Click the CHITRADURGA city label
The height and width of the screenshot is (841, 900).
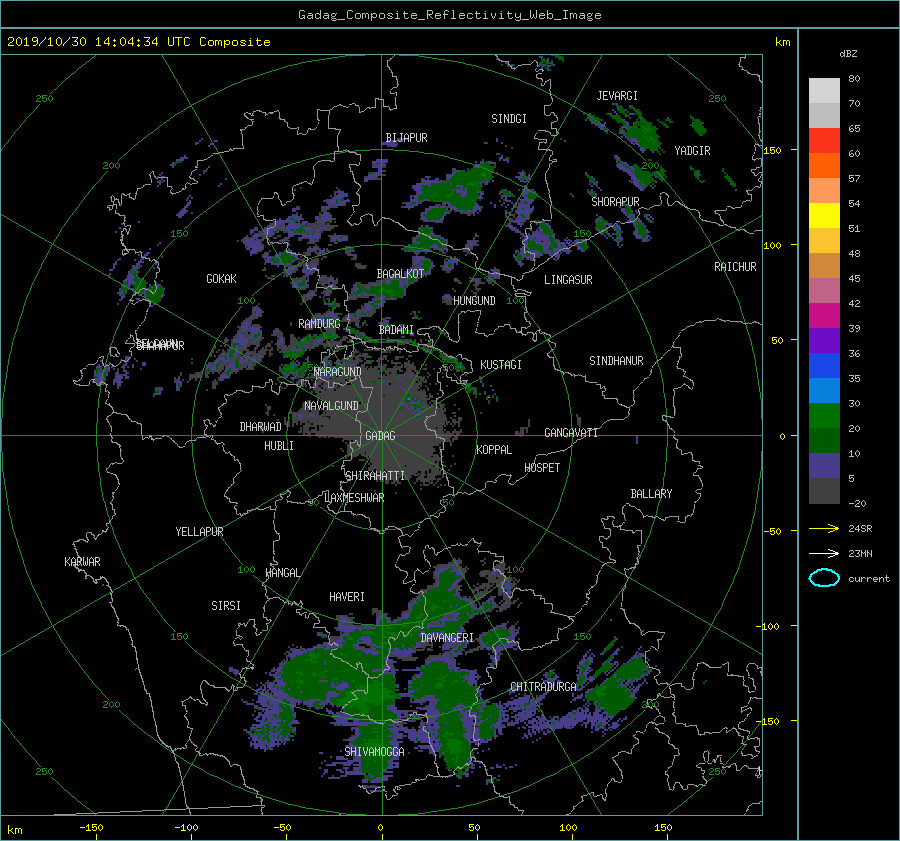pos(543,687)
